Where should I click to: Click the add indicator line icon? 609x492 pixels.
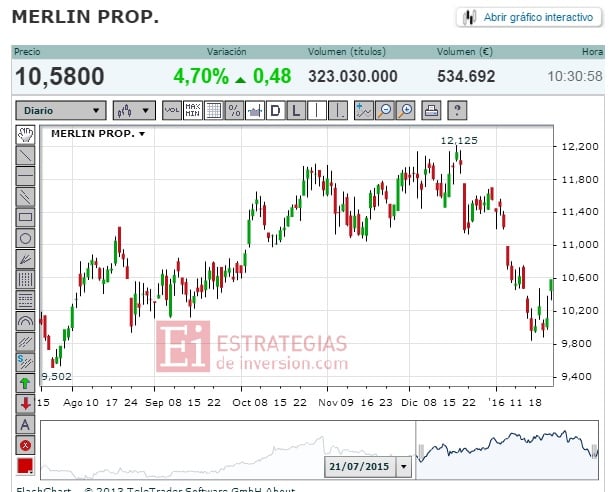364,111
